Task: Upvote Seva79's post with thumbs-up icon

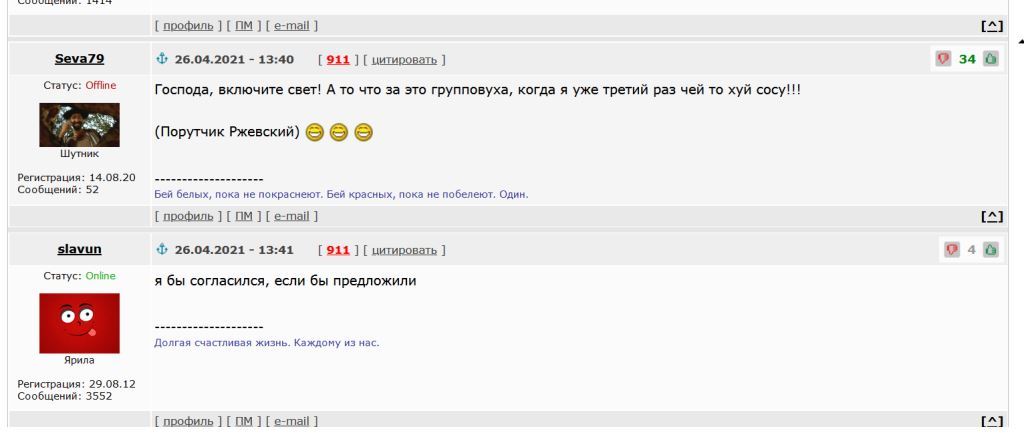Action: coord(990,59)
